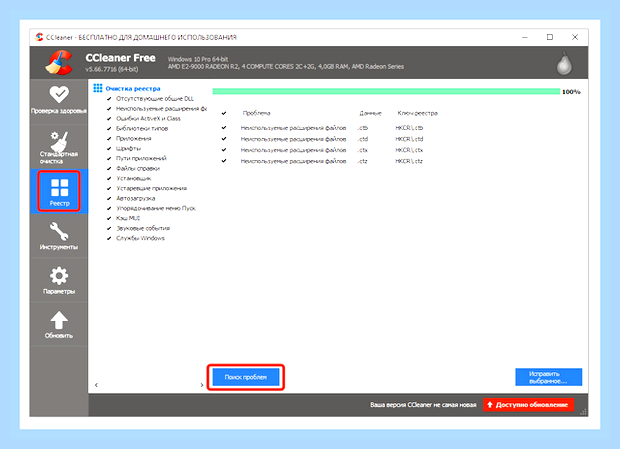Select the HKCR\.ctx registry key cell
This screenshot has width=620, height=449.
click(409, 150)
